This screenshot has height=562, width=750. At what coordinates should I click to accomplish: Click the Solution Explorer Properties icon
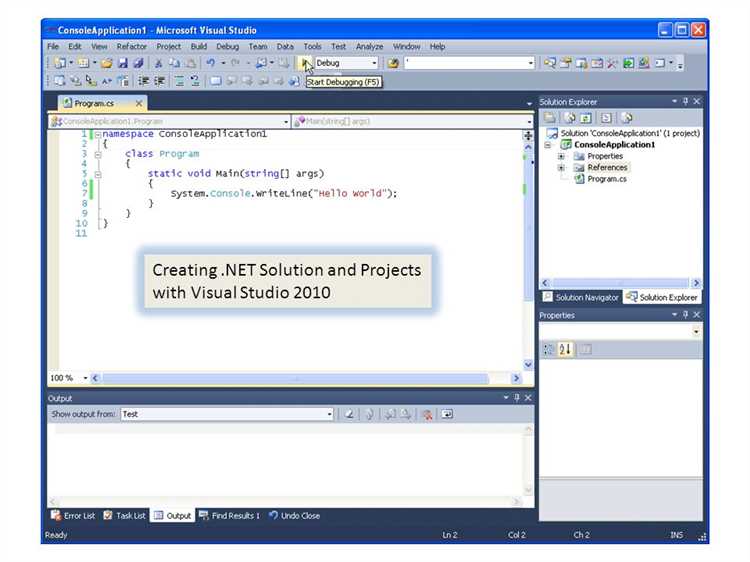click(550, 118)
